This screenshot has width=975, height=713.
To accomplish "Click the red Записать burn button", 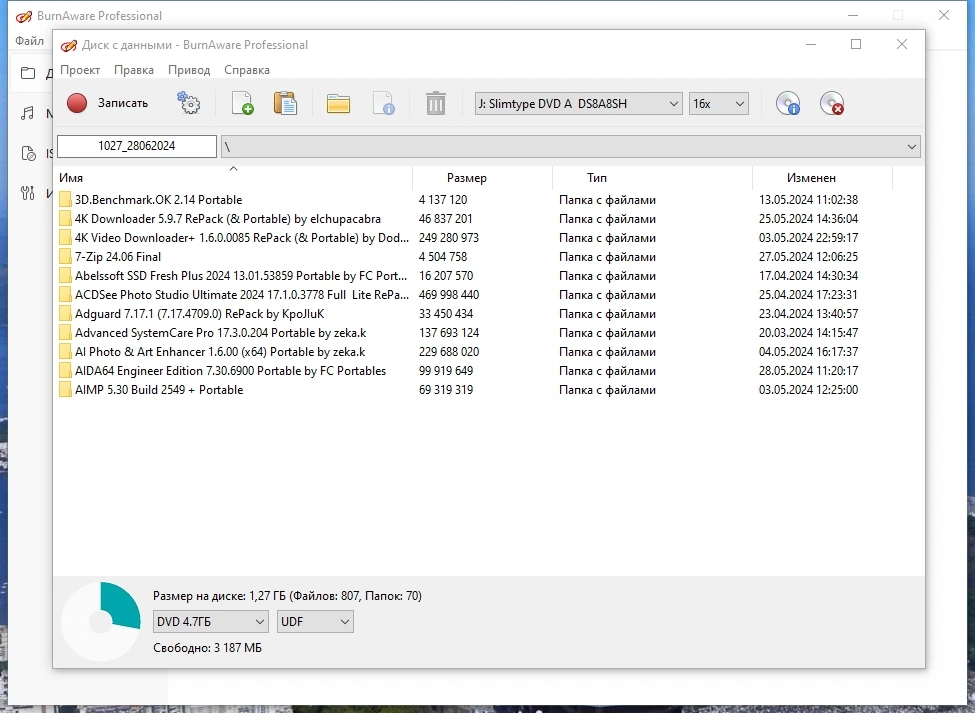I will [x=107, y=103].
